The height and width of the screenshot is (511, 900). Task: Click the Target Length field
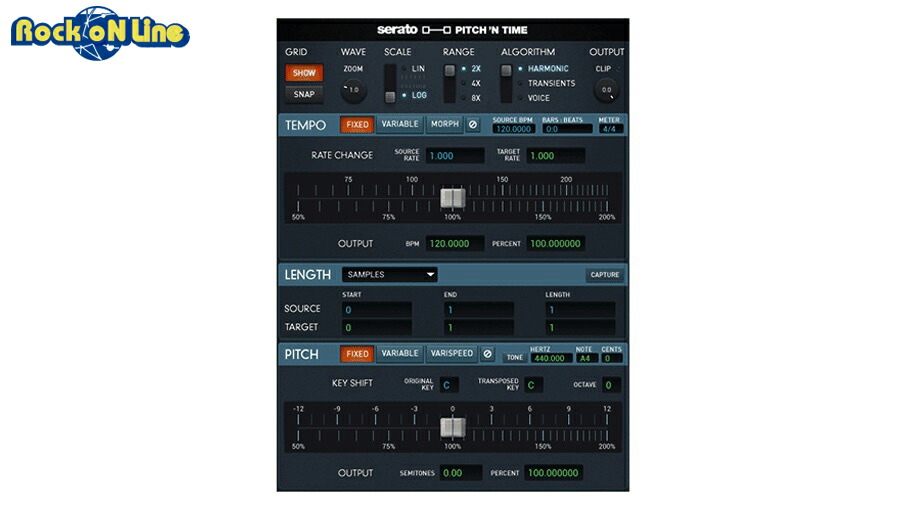[580, 328]
